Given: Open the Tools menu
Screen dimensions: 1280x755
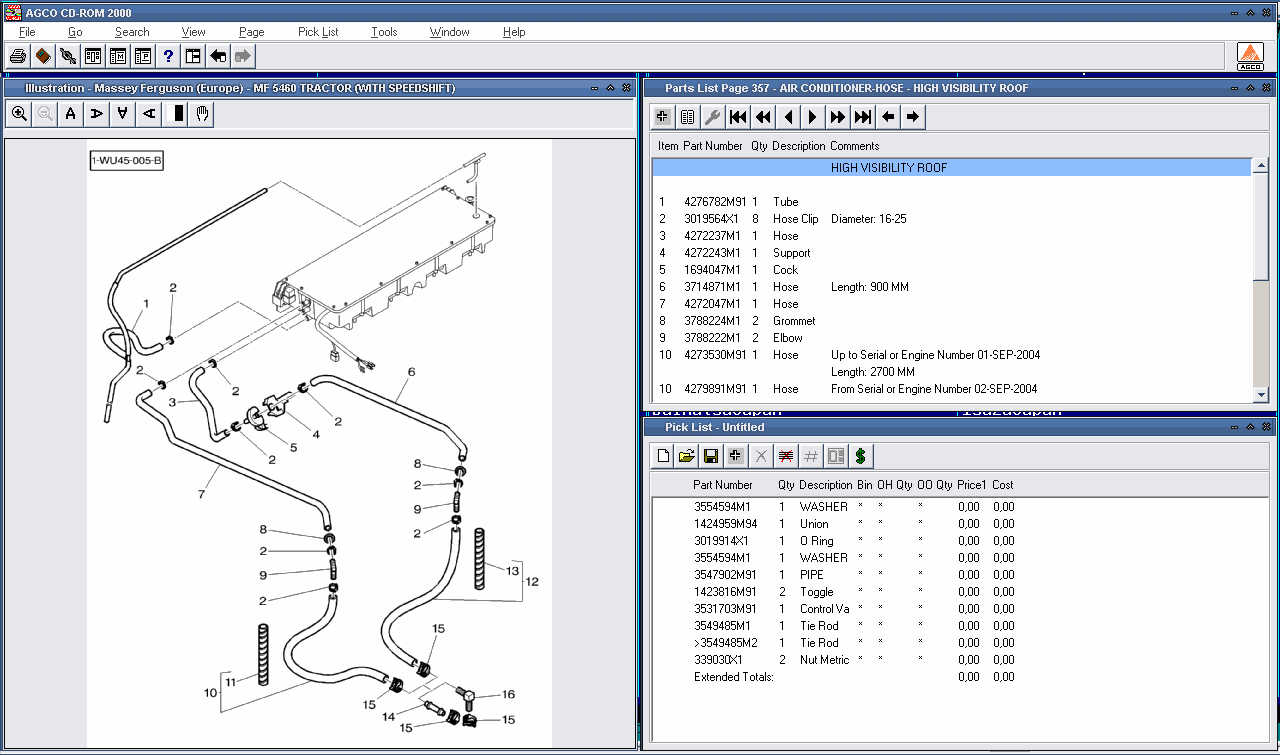Looking at the screenshot, I should point(384,32).
